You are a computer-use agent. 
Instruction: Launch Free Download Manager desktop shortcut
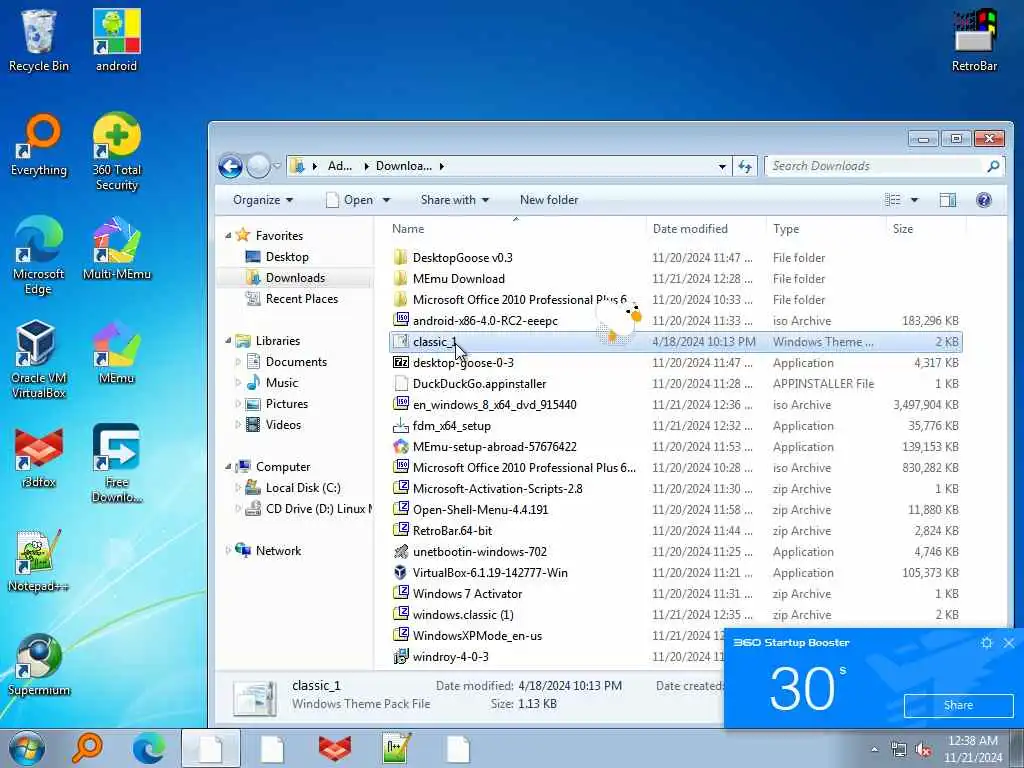tap(116, 464)
